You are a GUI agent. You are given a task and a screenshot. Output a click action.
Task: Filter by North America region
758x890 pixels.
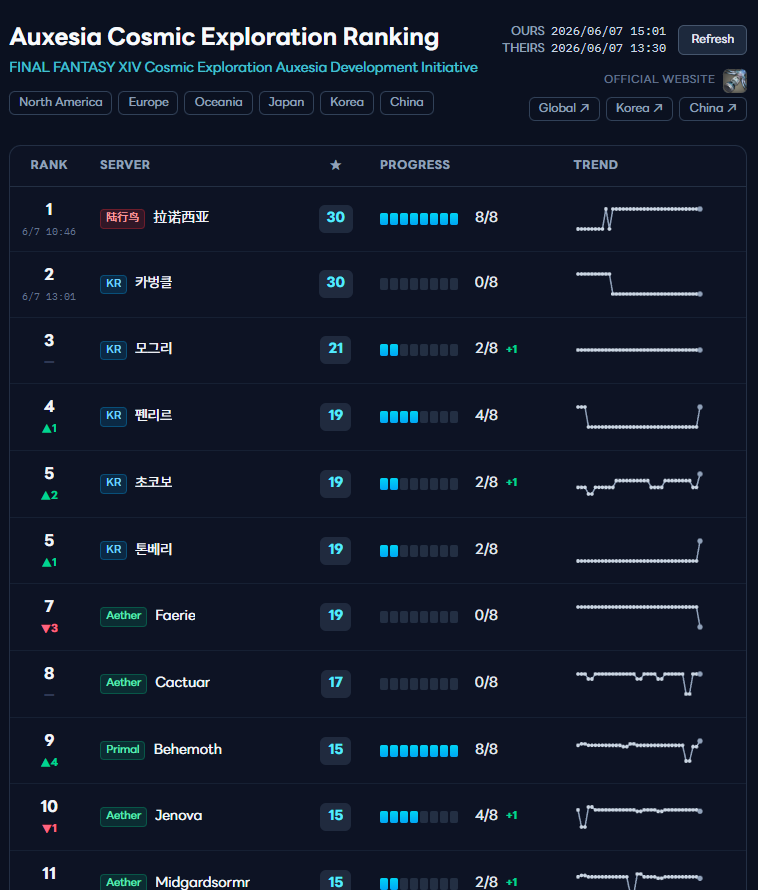[61, 103]
